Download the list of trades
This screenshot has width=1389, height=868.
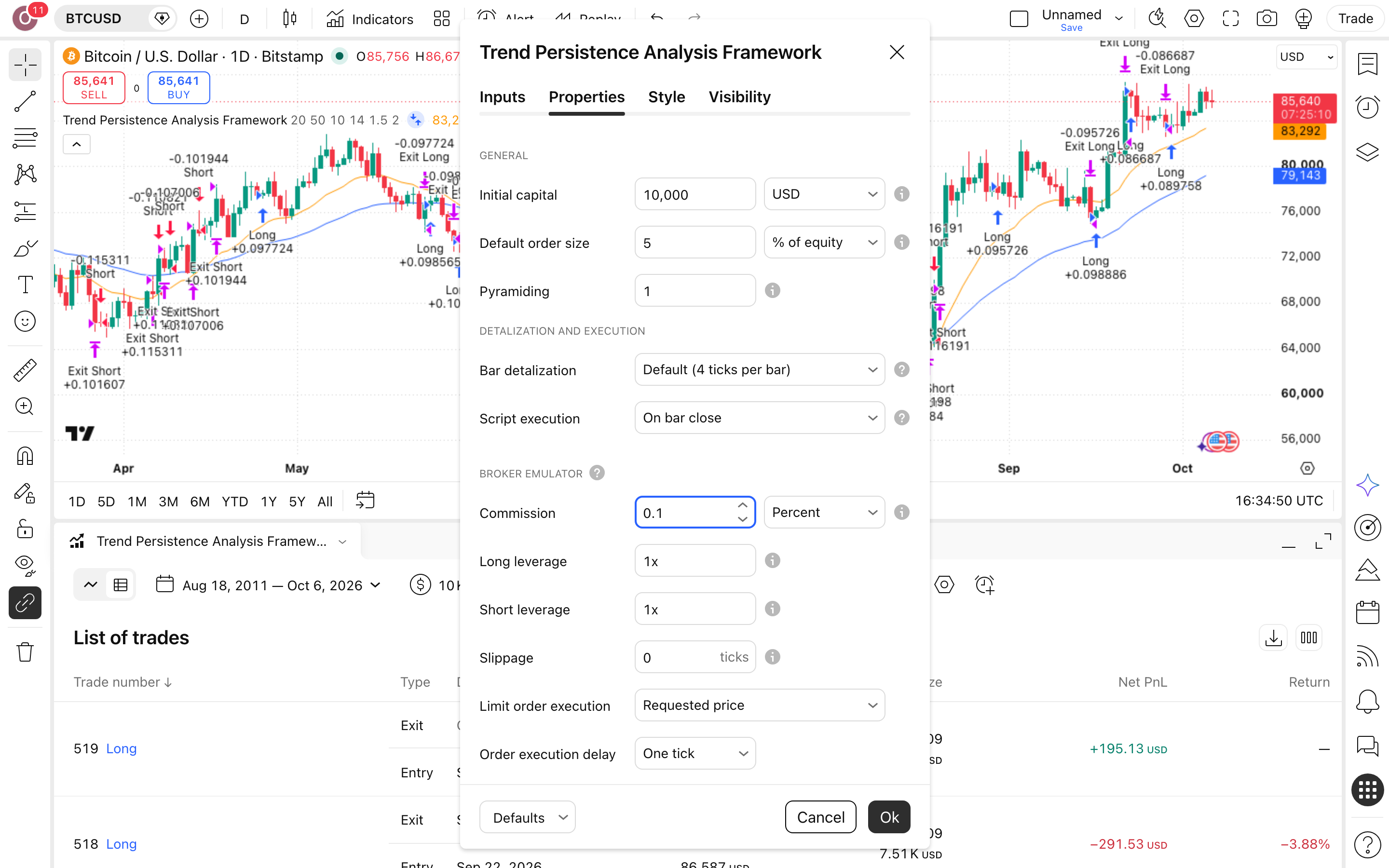1273,638
